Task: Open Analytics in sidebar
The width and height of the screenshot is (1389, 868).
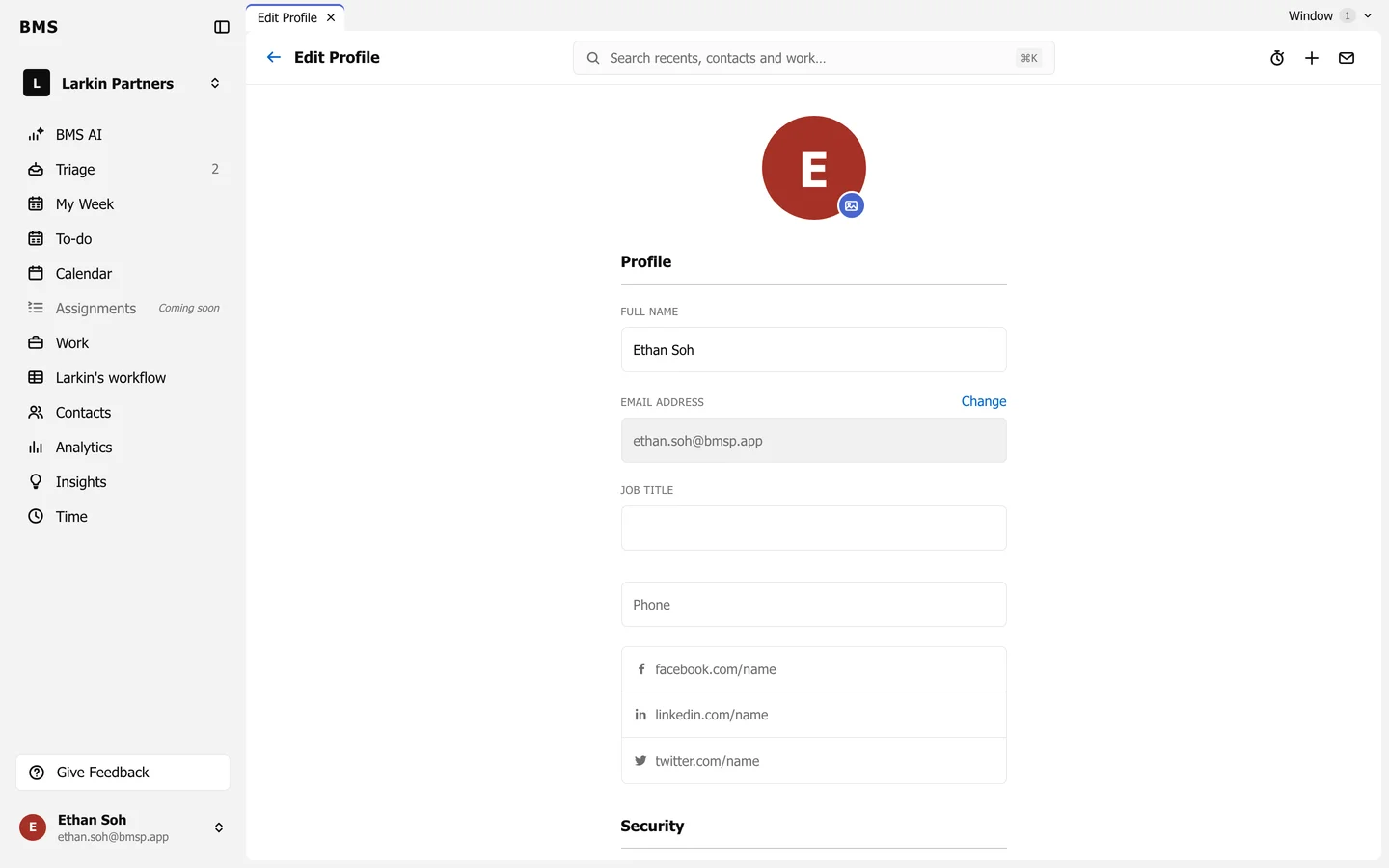Action: [123, 448]
